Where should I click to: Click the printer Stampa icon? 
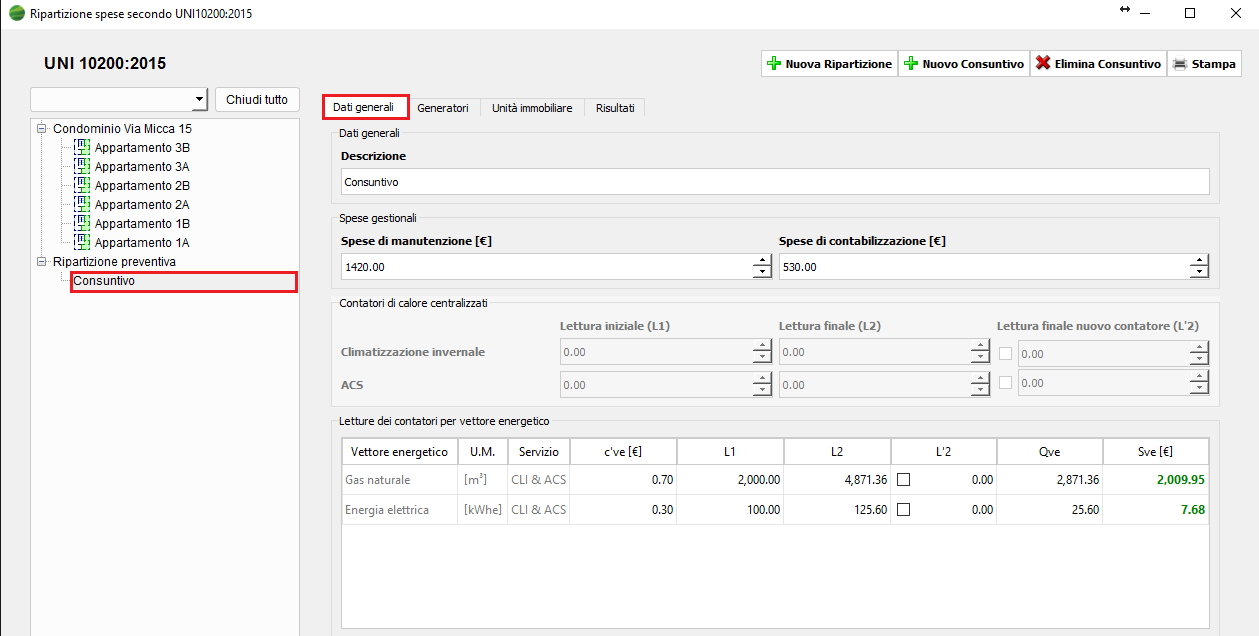click(x=1180, y=63)
